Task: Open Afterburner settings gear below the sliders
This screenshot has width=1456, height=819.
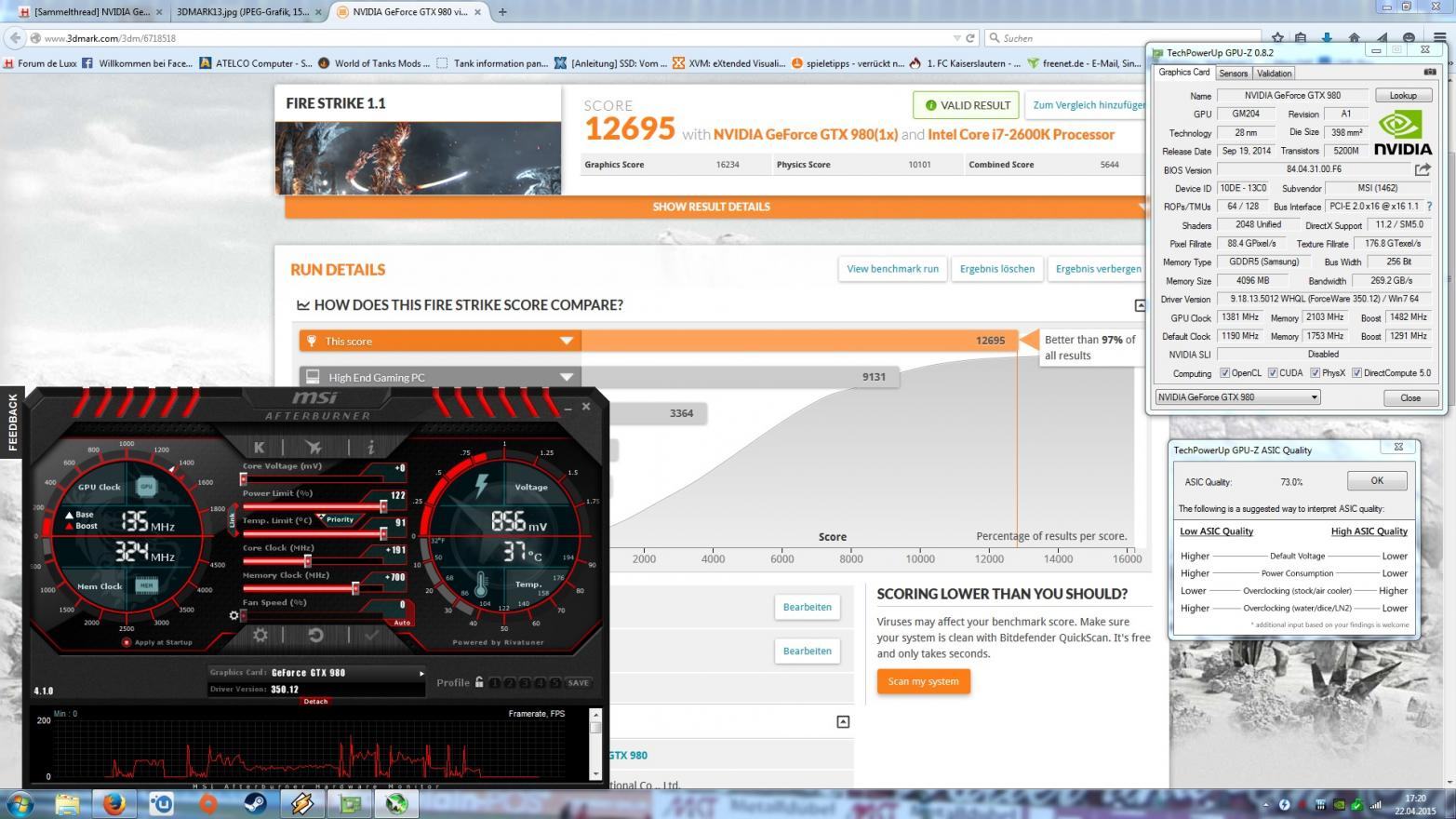Action: pyautogui.click(x=260, y=635)
